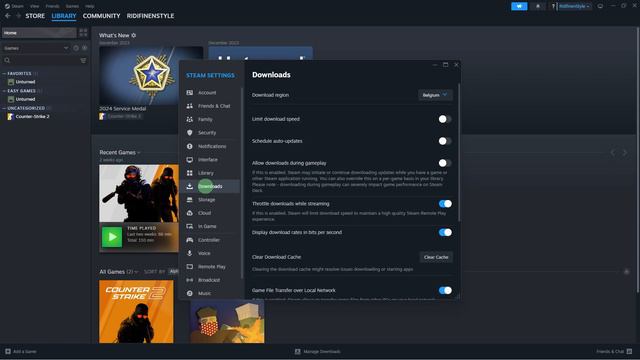Viewport: 640px width, 360px height.
Task: Open Account settings in Steam Settings
Action: coord(210,93)
